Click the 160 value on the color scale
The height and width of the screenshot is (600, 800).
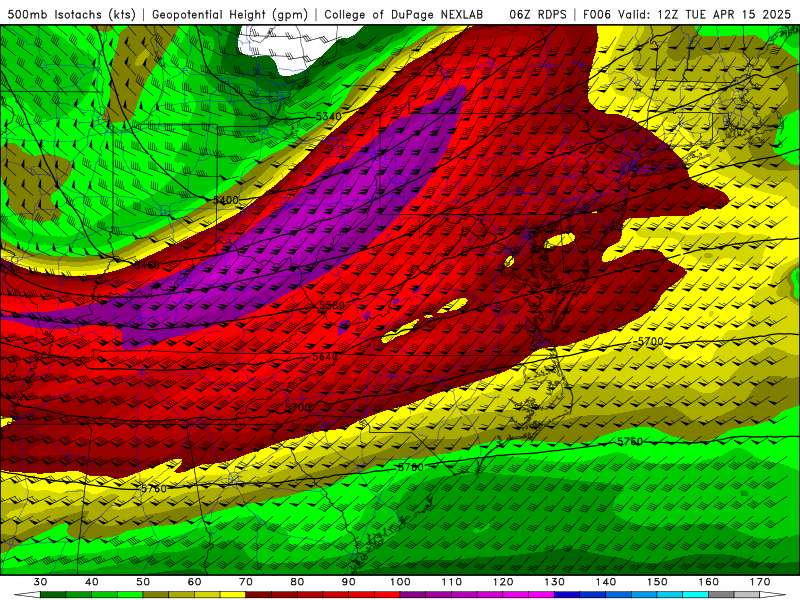(709, 582)
